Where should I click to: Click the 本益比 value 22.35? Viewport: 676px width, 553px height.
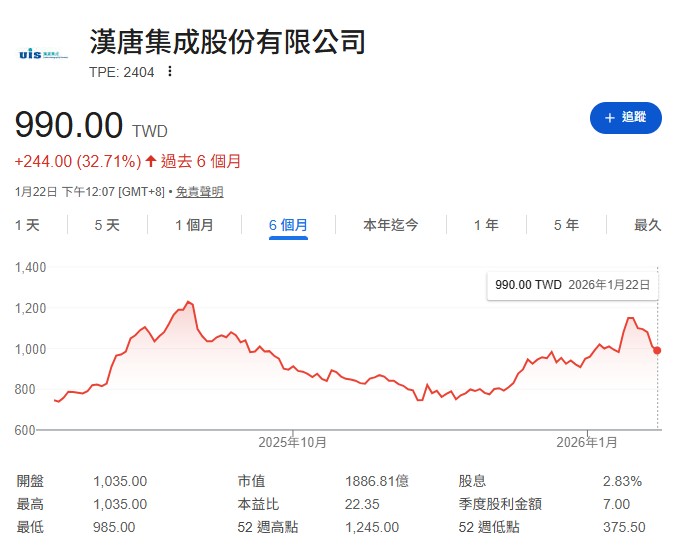click(x=362, y=504)
